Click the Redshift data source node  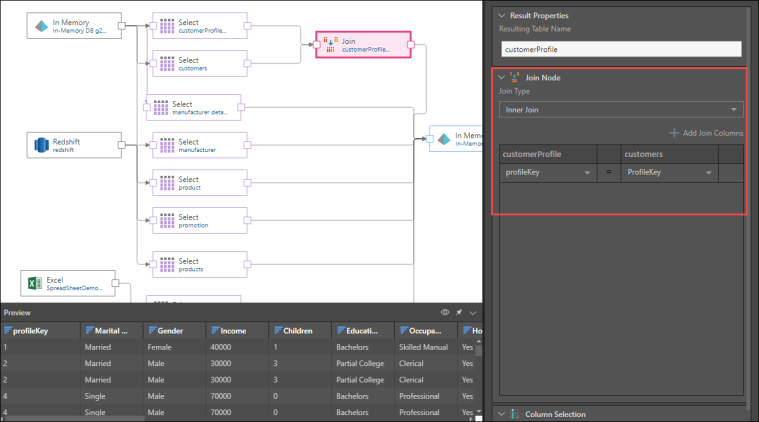point(74,145)
